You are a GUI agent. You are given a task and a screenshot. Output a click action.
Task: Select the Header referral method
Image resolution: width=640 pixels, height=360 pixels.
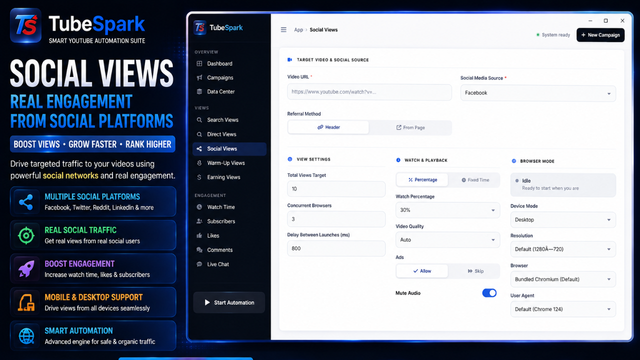pyautogui.click(x=329, y=127)
